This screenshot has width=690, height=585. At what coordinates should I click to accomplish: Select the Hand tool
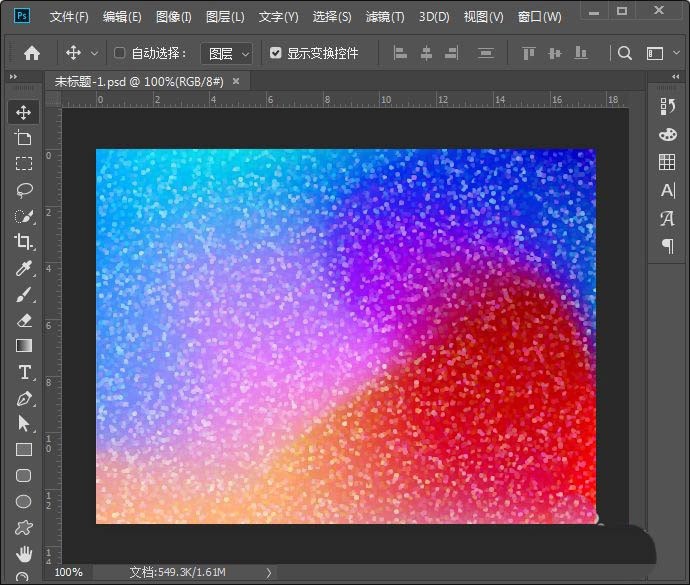pyautogui.click(x=24, y=554)
